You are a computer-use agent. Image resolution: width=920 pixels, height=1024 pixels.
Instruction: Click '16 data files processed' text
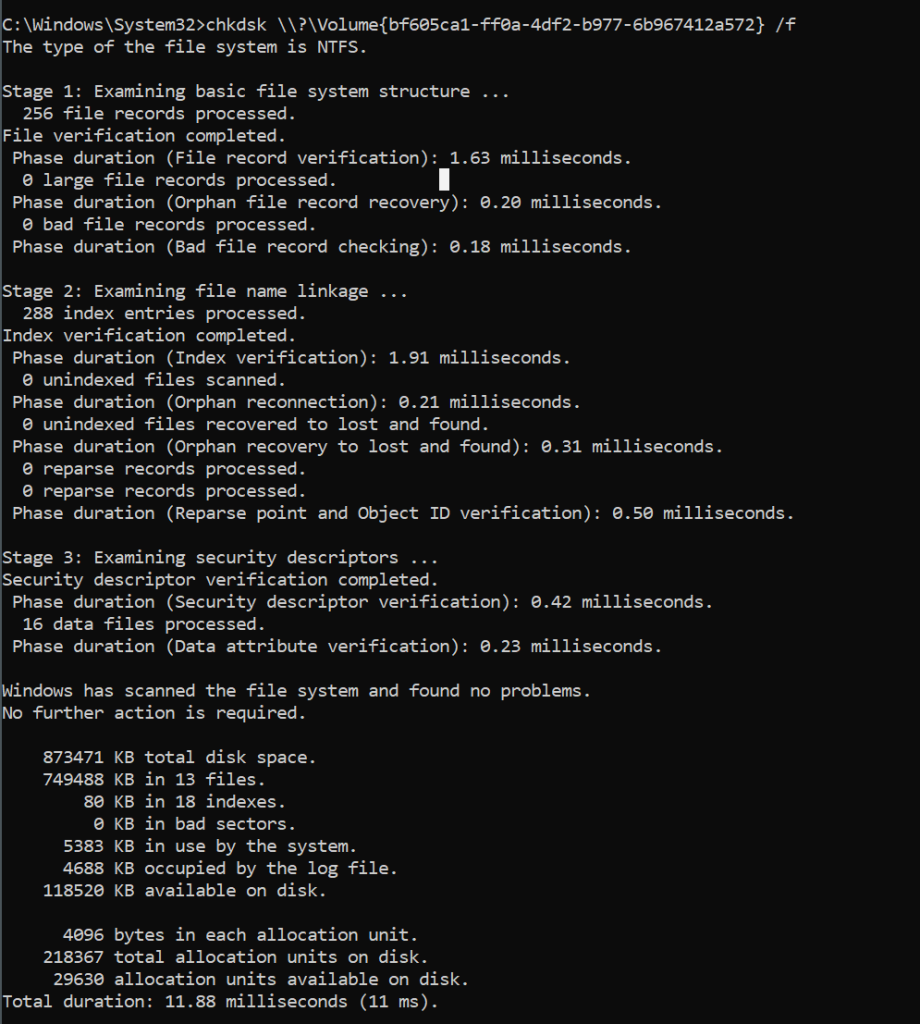click(x=144, y=624)
